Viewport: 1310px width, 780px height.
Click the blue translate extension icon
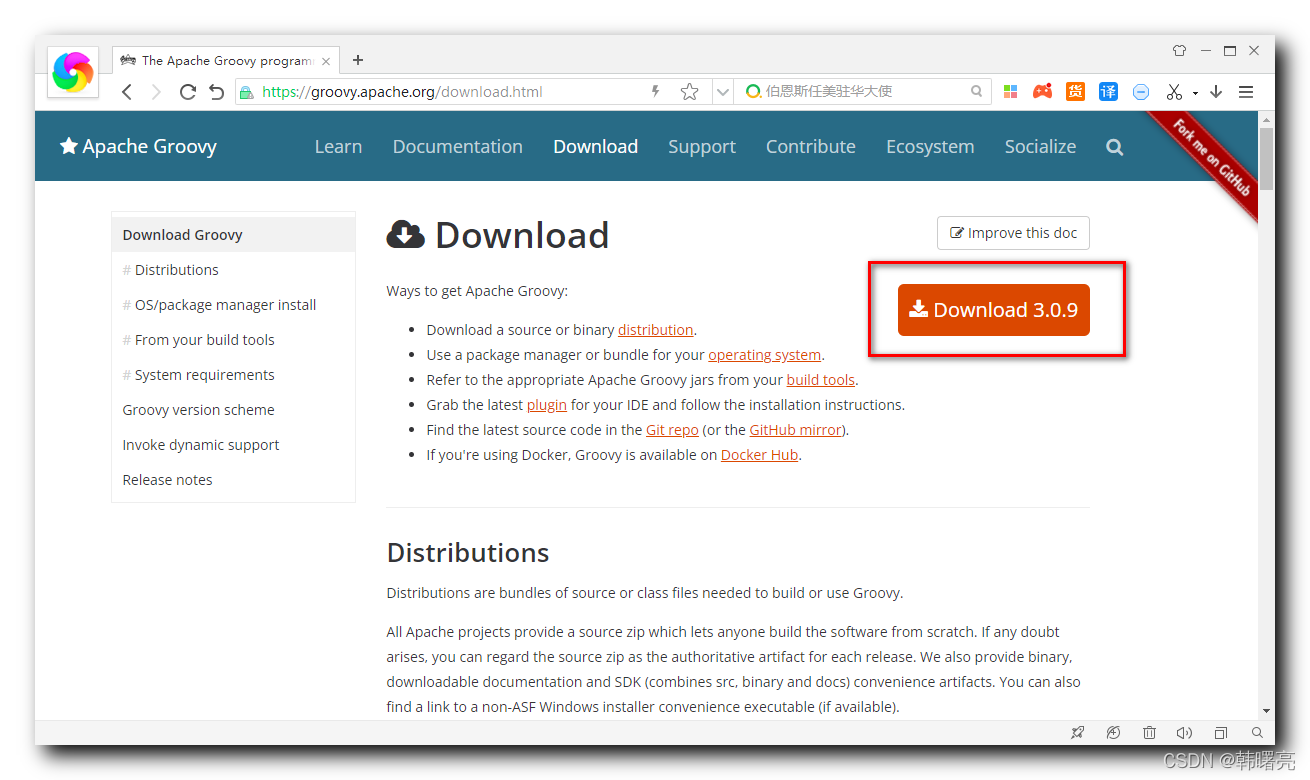(1108, 91)
